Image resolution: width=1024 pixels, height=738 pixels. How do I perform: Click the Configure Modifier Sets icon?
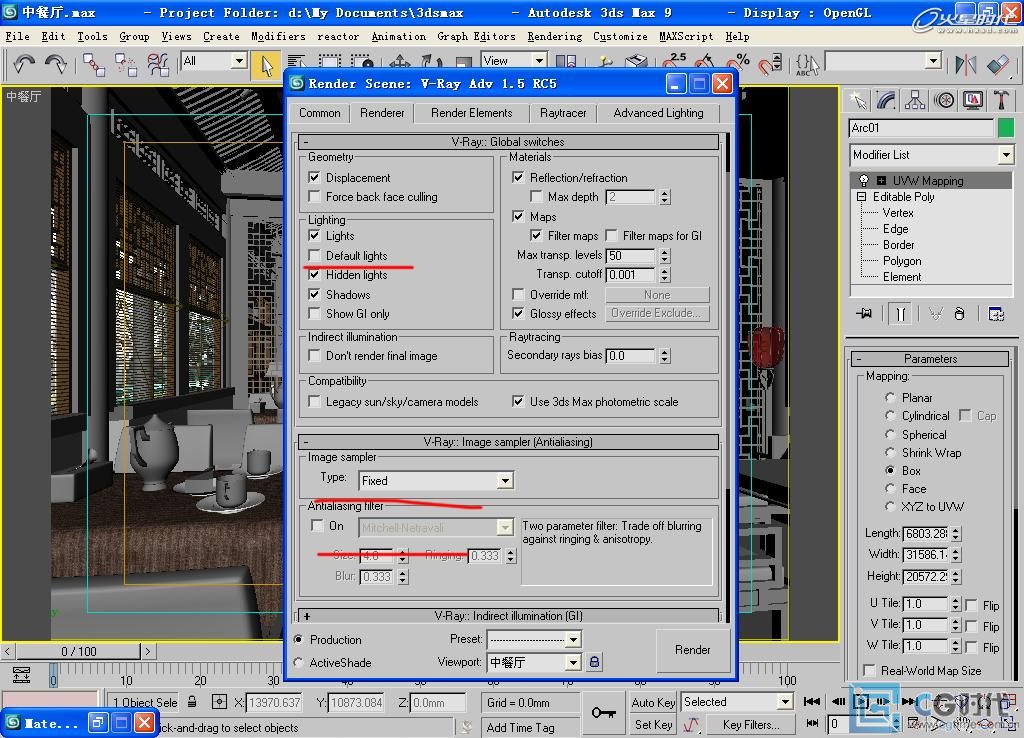point(996,314)
